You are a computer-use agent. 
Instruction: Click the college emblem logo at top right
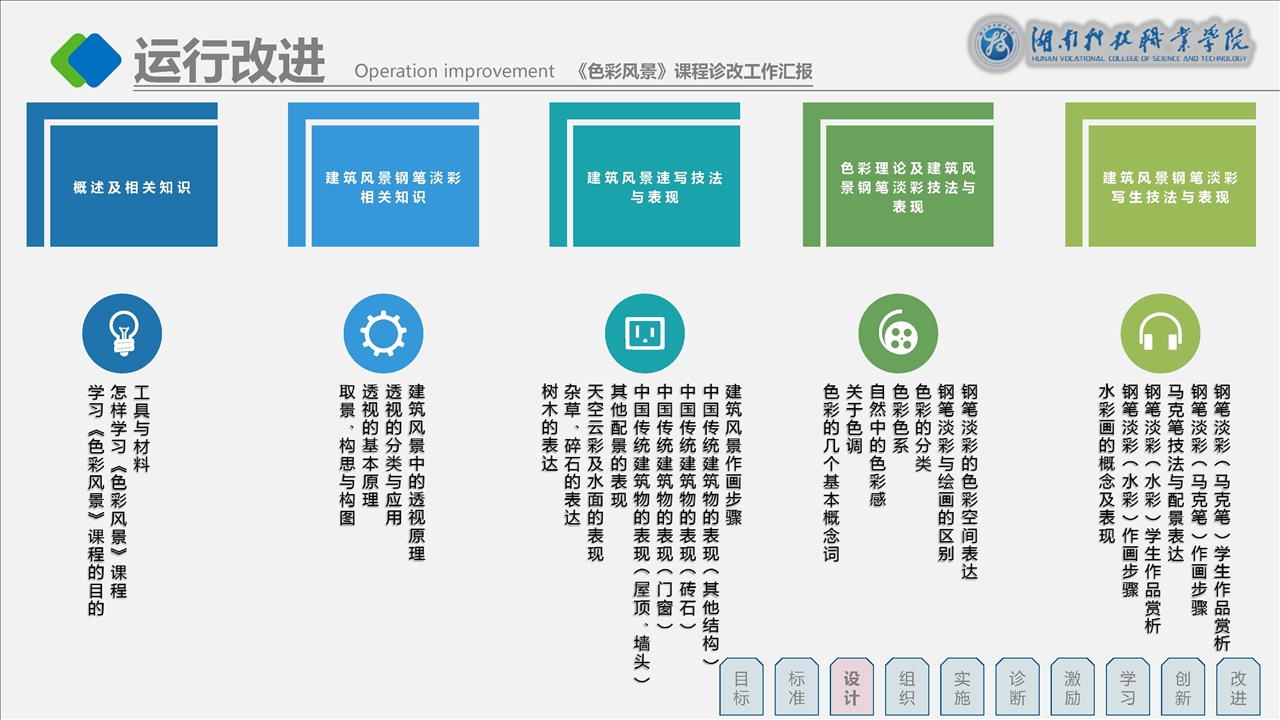point(996,44)
